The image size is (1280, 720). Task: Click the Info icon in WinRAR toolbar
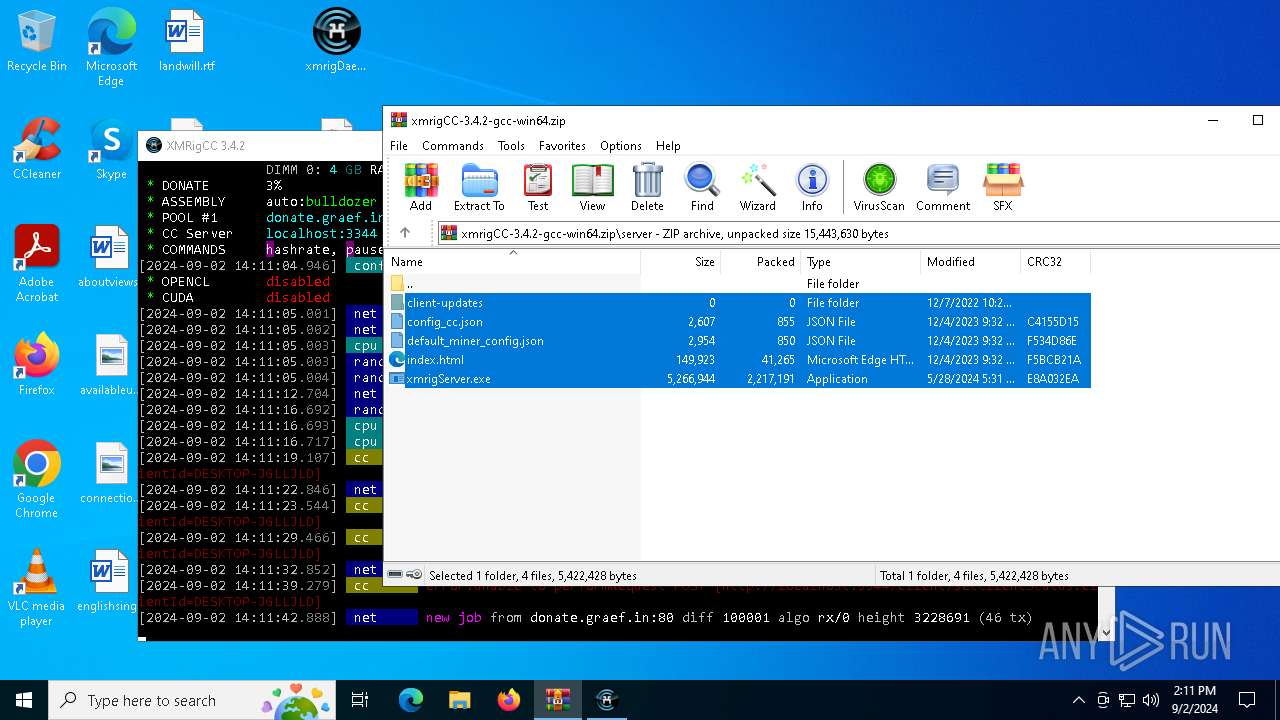point(812,187)
